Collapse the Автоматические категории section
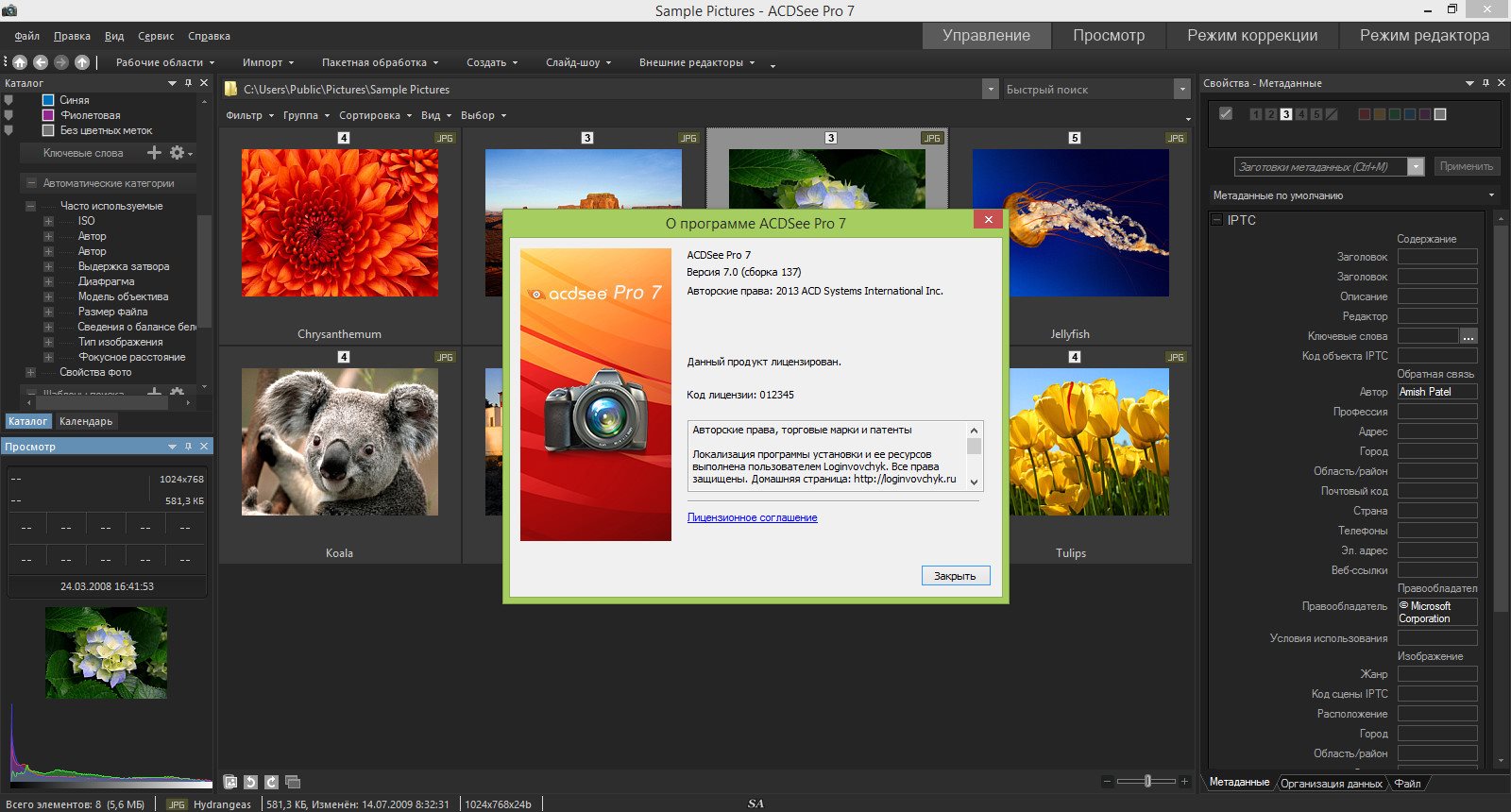Image resolution: width=1511 pixels, height=812 pixels. coord(31,183)
